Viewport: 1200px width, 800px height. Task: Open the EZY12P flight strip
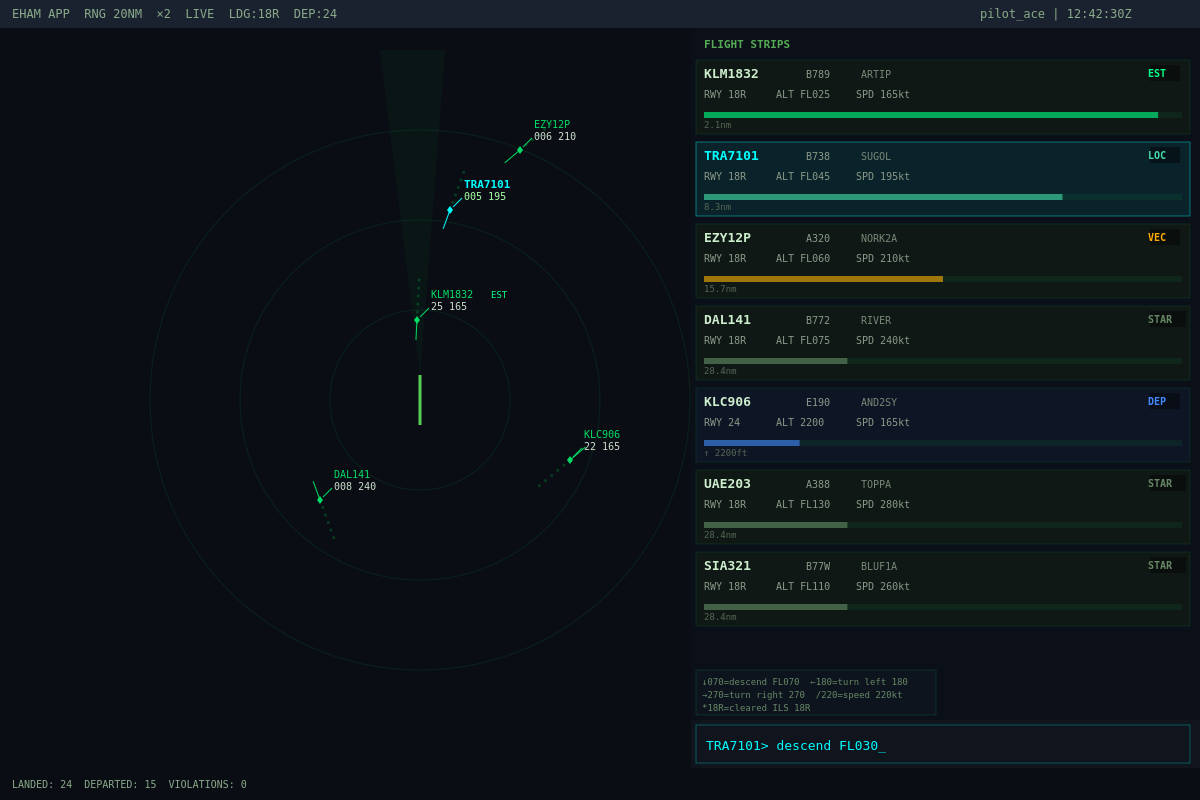943,261
